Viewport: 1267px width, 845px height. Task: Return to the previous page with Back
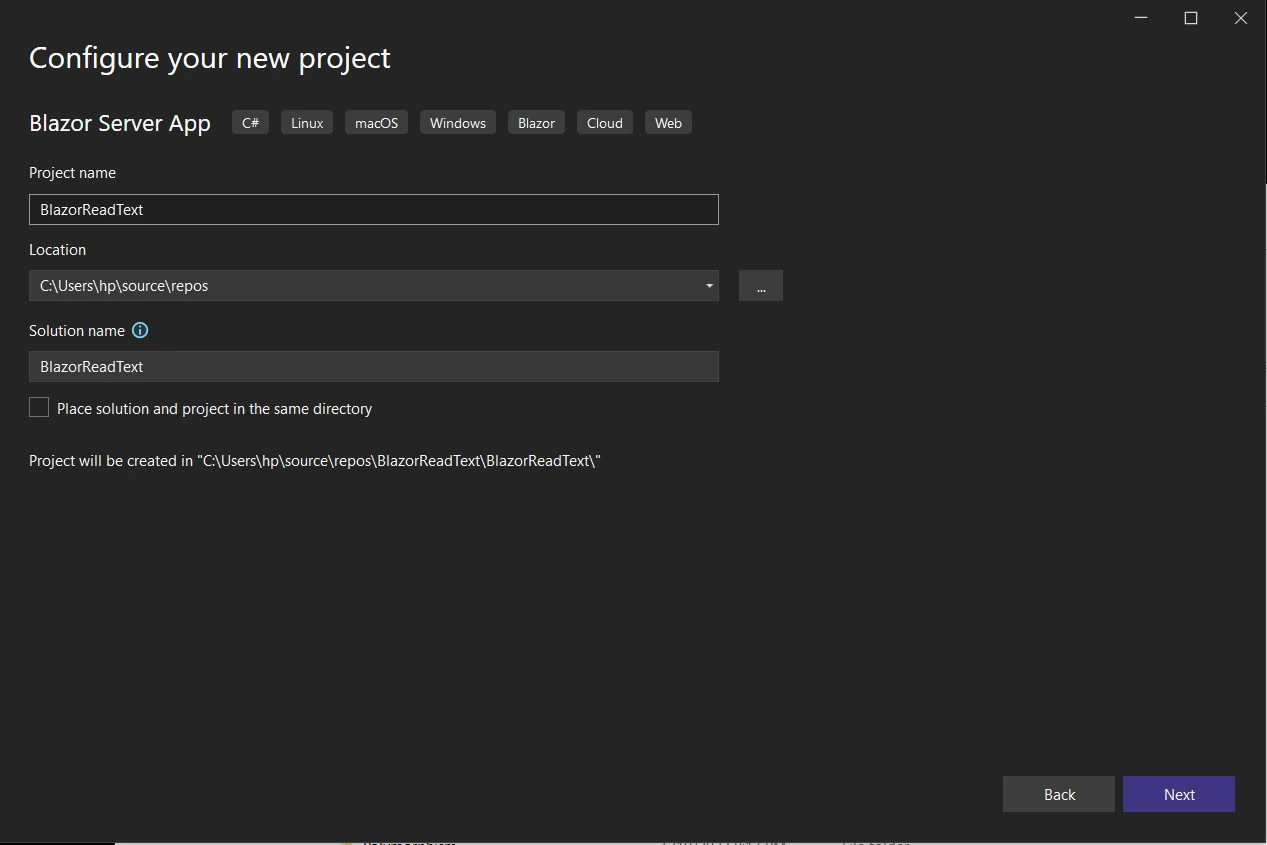click(x=1058, y=794)
